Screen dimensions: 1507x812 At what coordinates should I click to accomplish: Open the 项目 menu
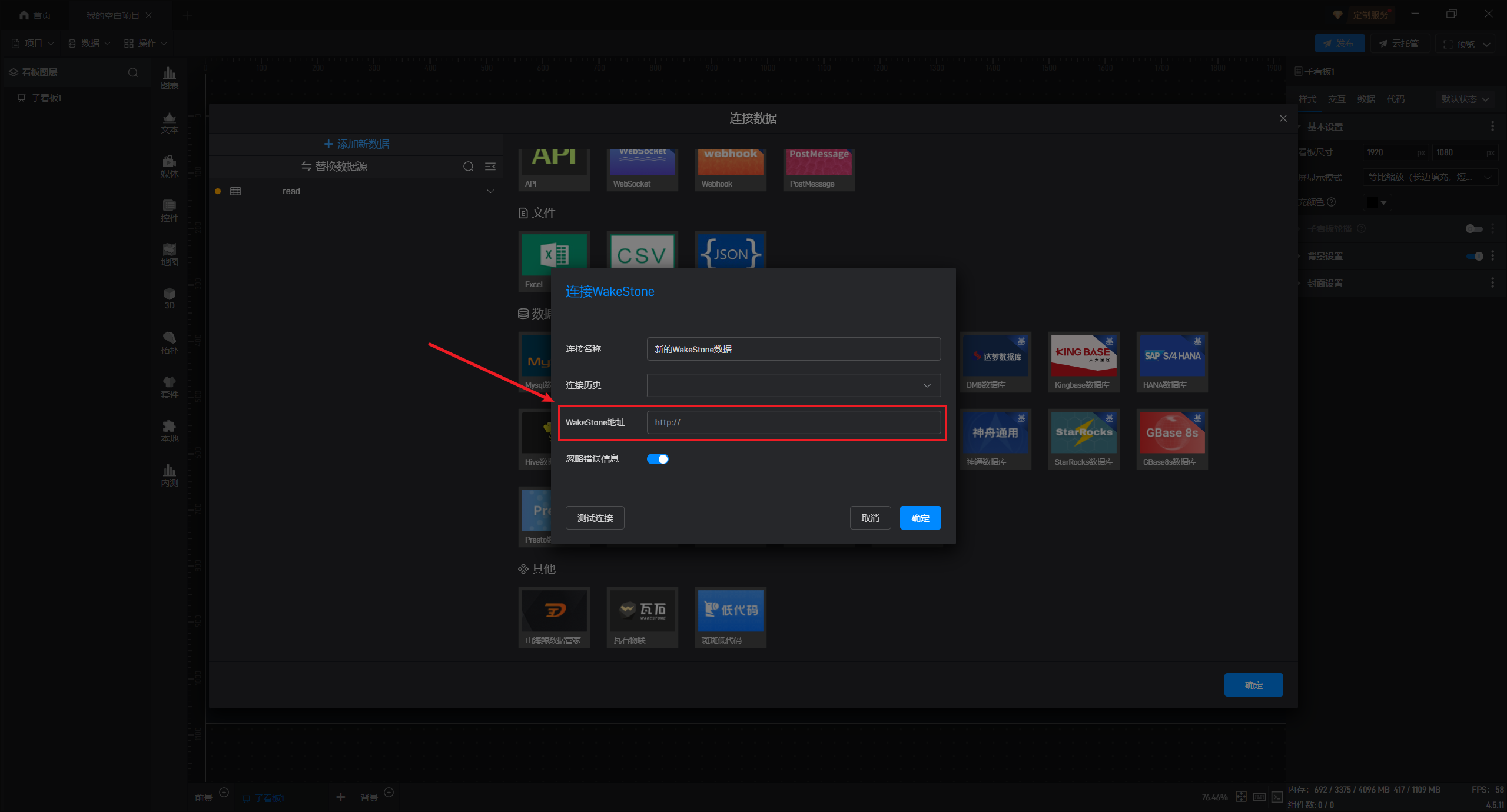click(x=33, y=44)
